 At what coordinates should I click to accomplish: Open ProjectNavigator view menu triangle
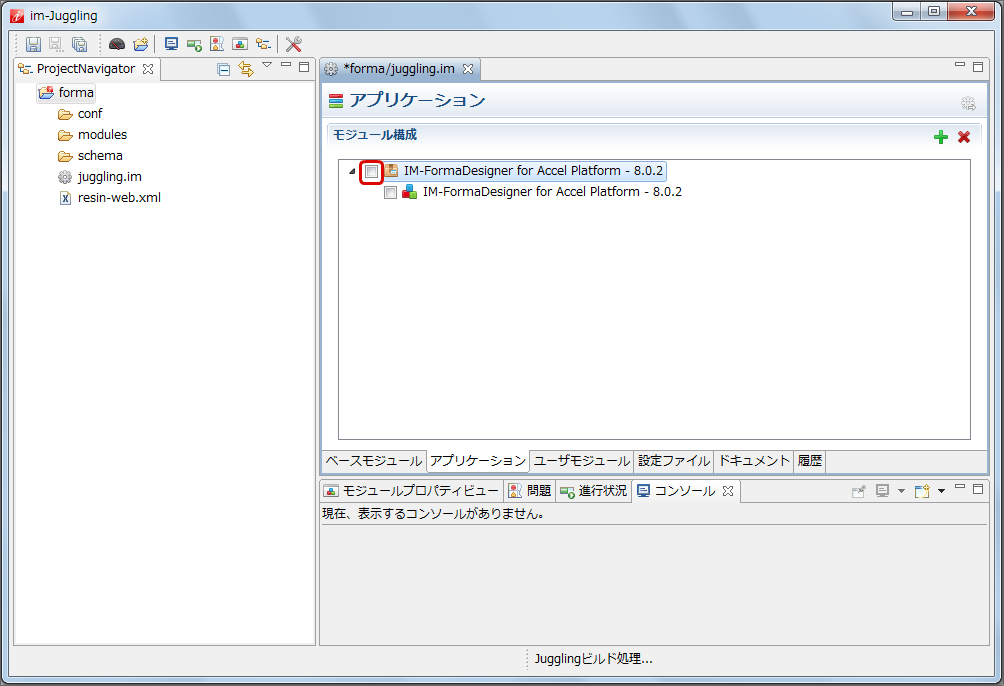pyautogui.click(x=267, y=65)
